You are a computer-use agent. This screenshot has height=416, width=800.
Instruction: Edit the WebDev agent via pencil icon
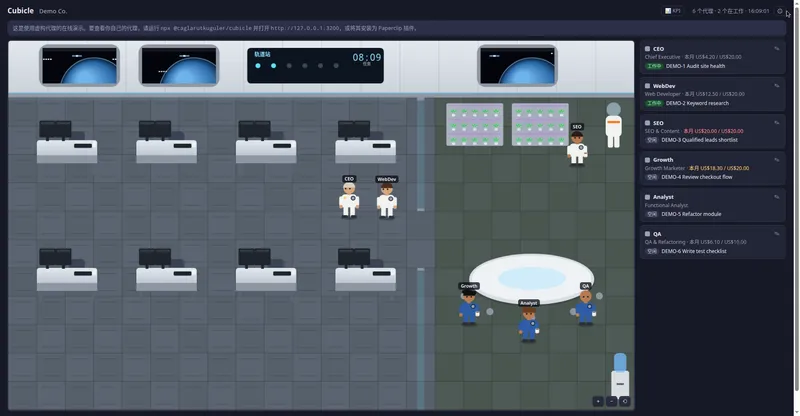pos(777,86)
